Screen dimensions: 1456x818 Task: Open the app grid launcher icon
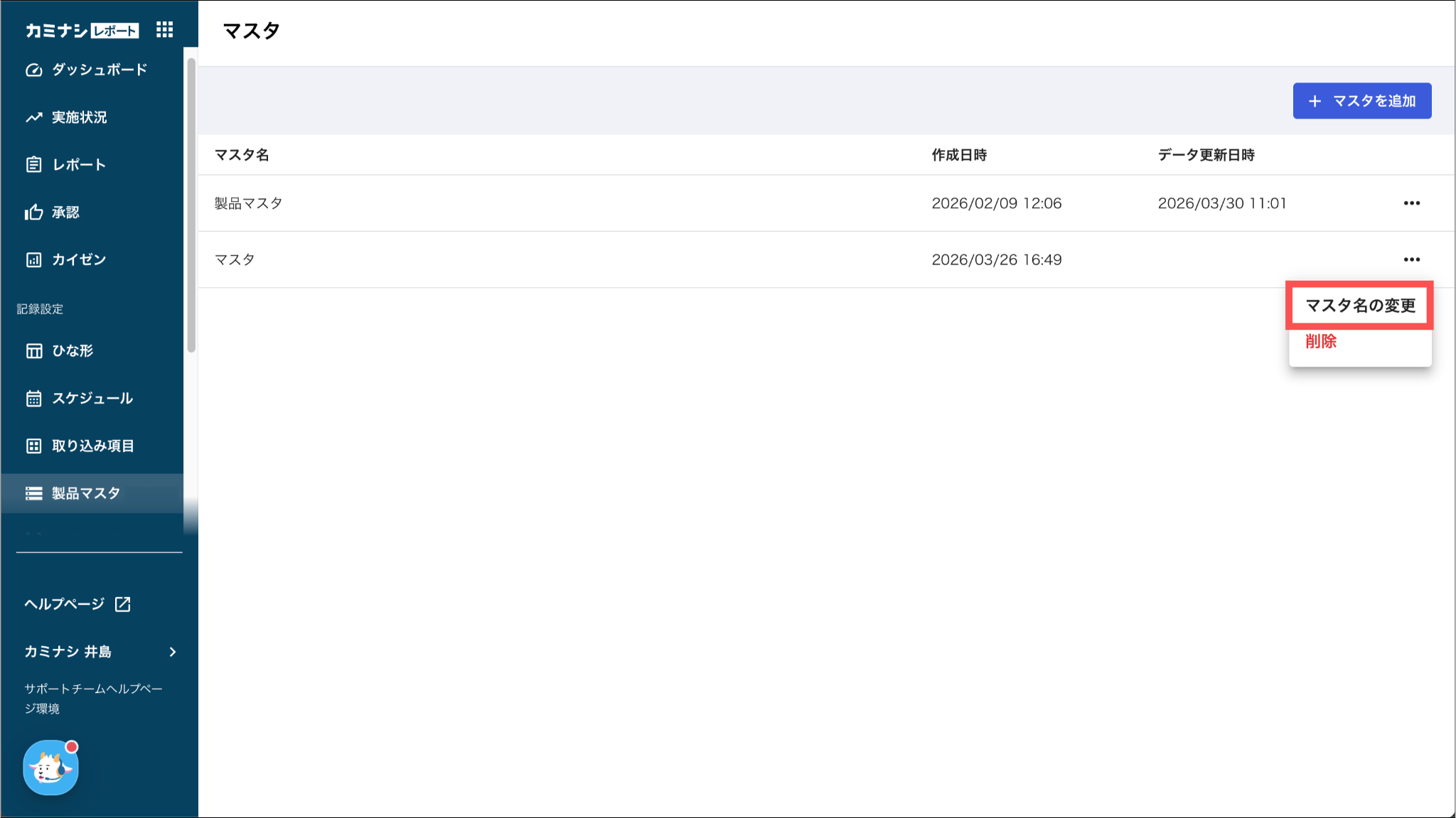tap(164, 29)
